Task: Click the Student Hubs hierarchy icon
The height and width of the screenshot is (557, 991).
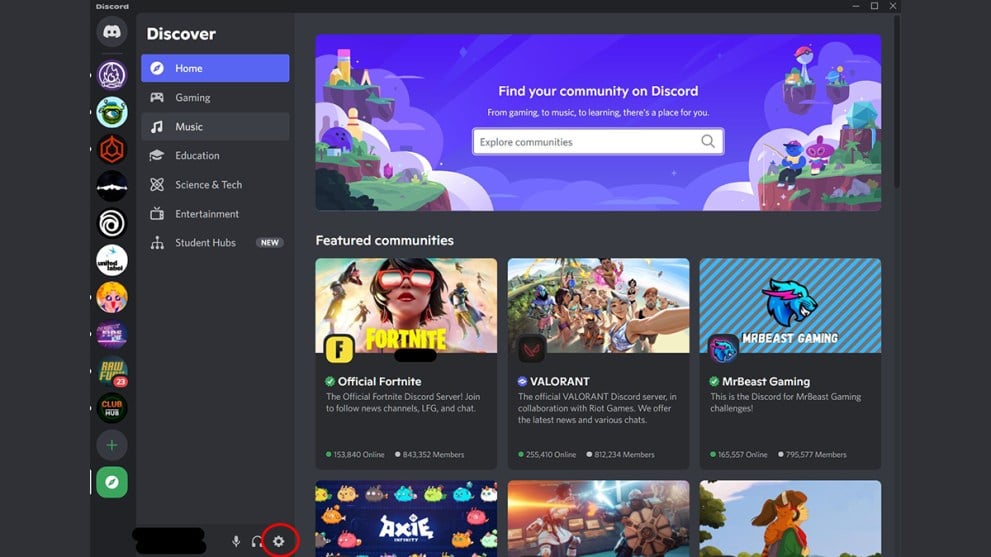Action: 157,243
